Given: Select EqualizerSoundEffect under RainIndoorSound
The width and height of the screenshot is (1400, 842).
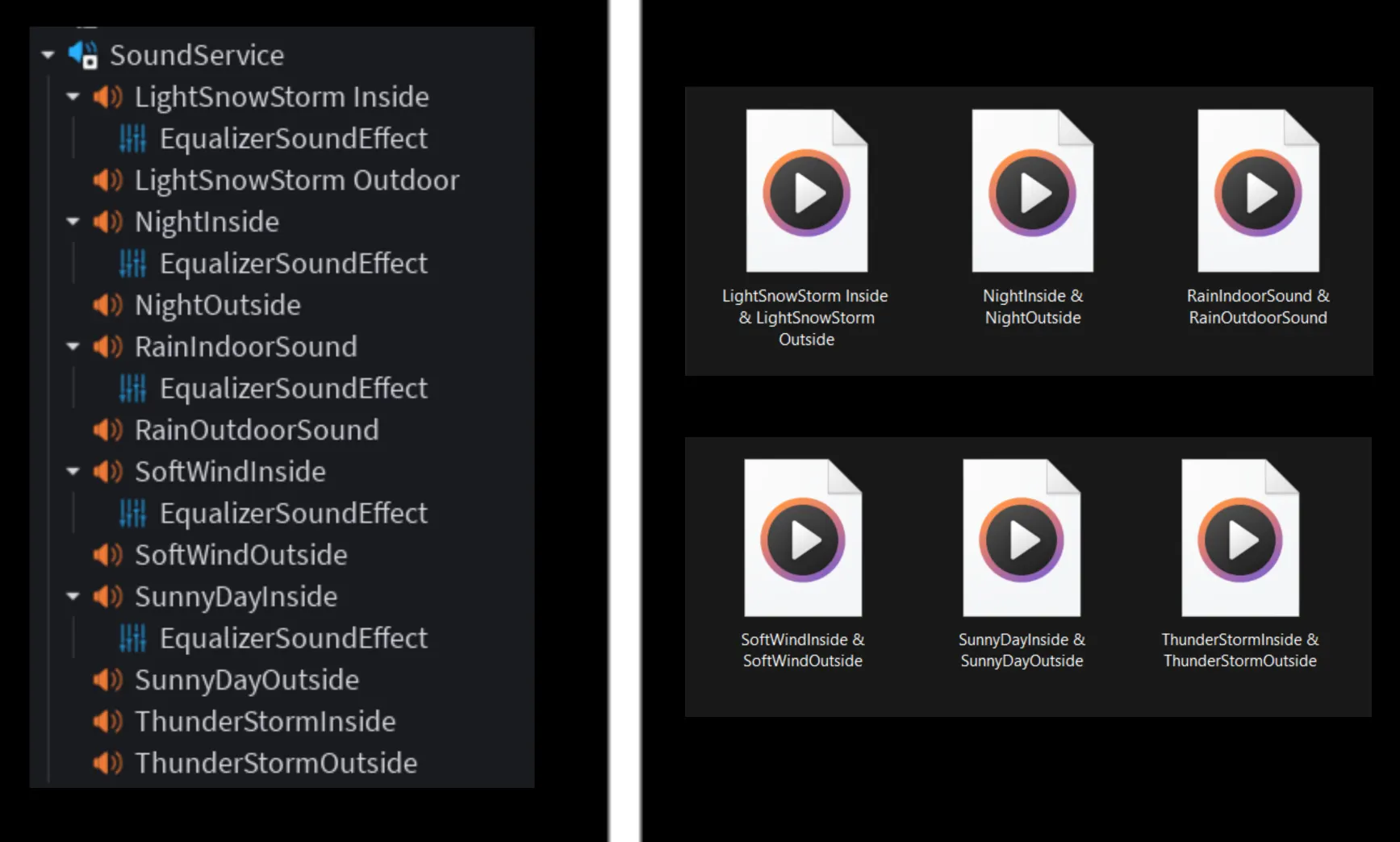Looking at the screenshot, I should click(293, 389).
